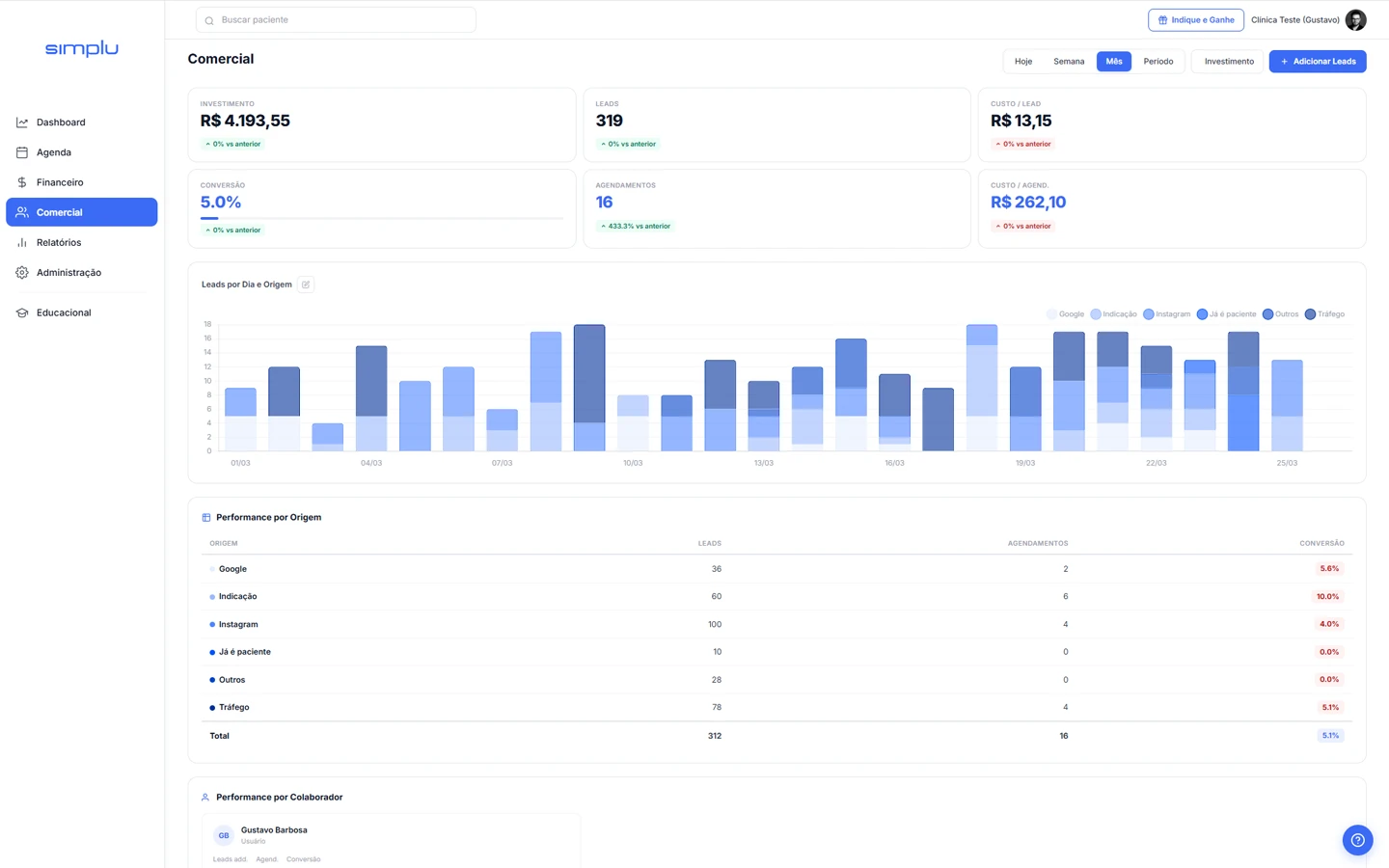The height and width of the screenshot is (868, 1389).
Task: Open the user profile avatar
Action: click(1355, 20)
